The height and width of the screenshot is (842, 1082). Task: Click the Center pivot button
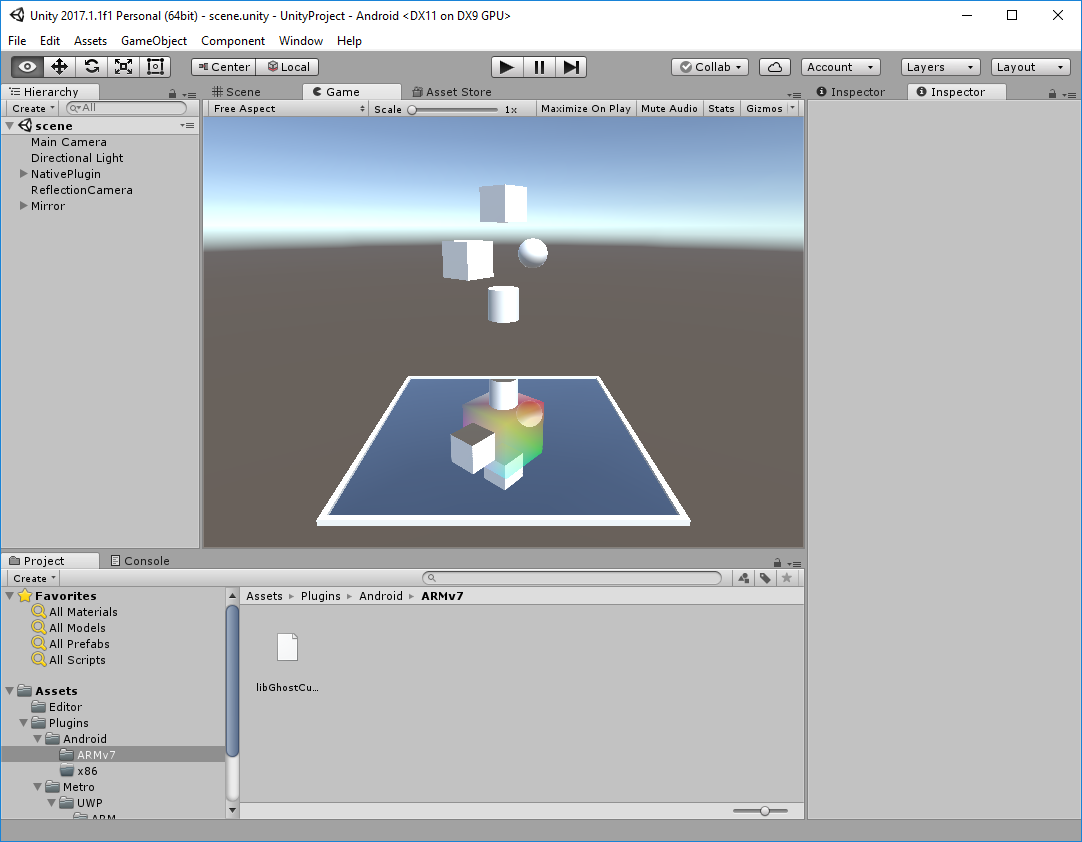224,67
